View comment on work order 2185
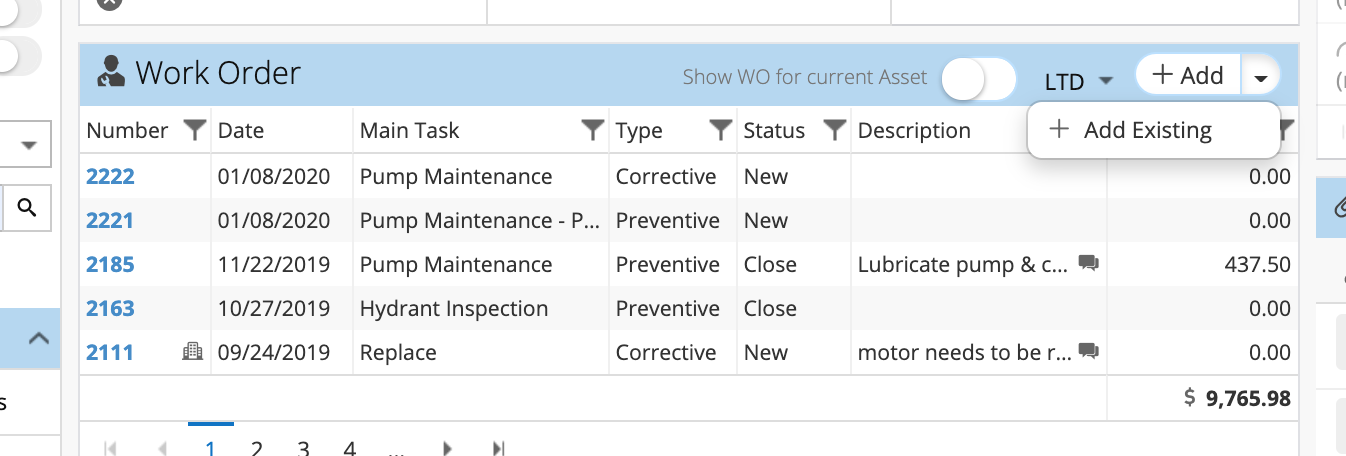1346x456 pixels. tap(1089, 264)
